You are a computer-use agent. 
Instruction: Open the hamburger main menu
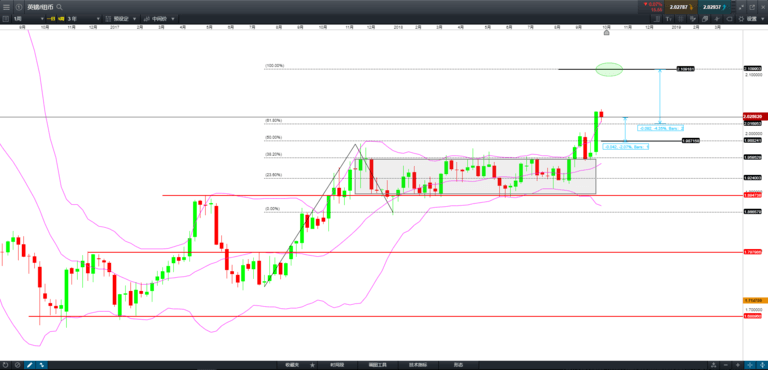pos(6,7)
